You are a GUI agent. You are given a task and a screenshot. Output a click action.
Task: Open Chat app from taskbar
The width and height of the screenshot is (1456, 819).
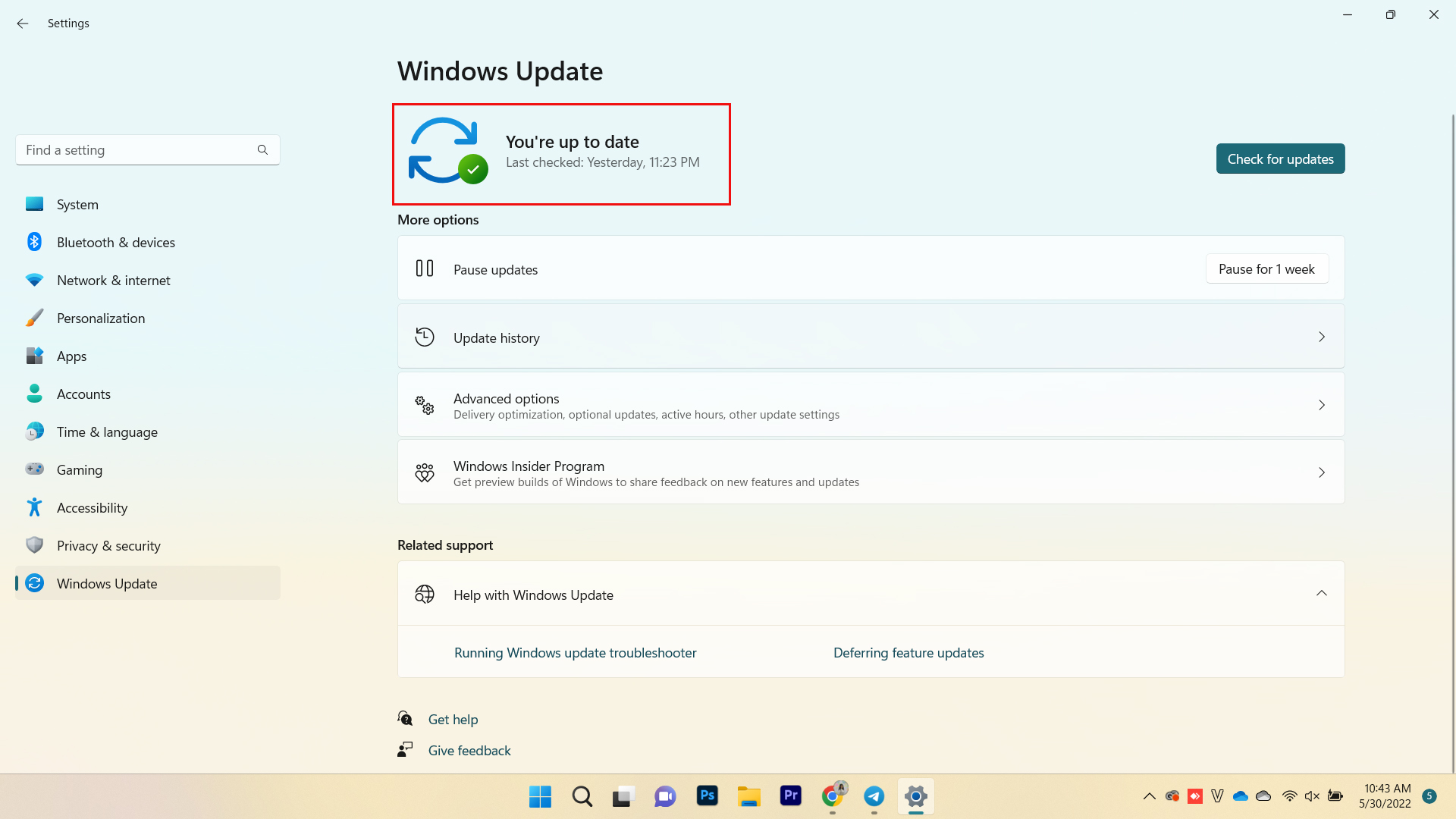[665, 796]
